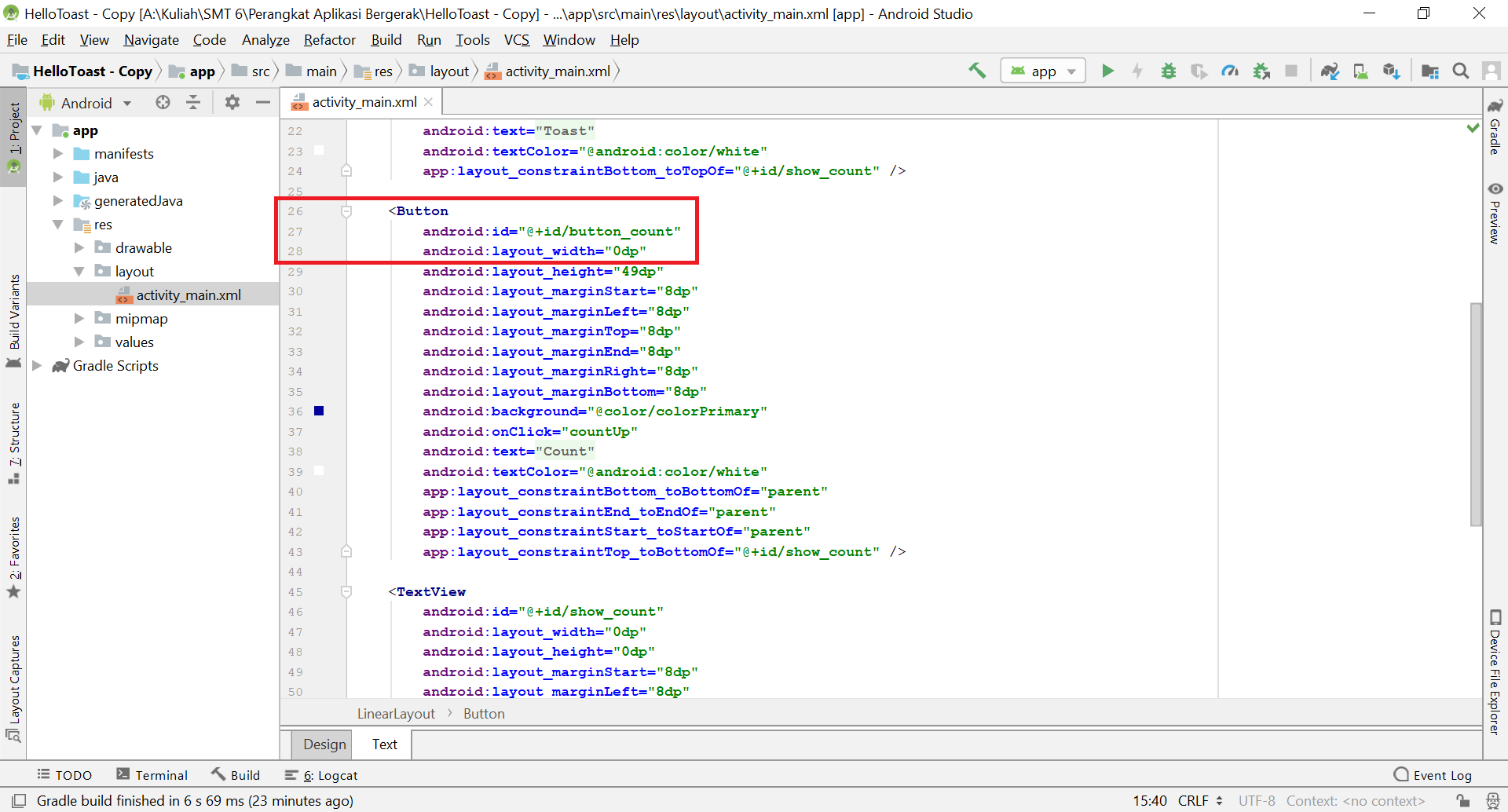Select activity_main.xml in the project tree
Image resolution: width=1508 pixels, height=812 pixels.
pyautogui.click(x=188, y=294)
